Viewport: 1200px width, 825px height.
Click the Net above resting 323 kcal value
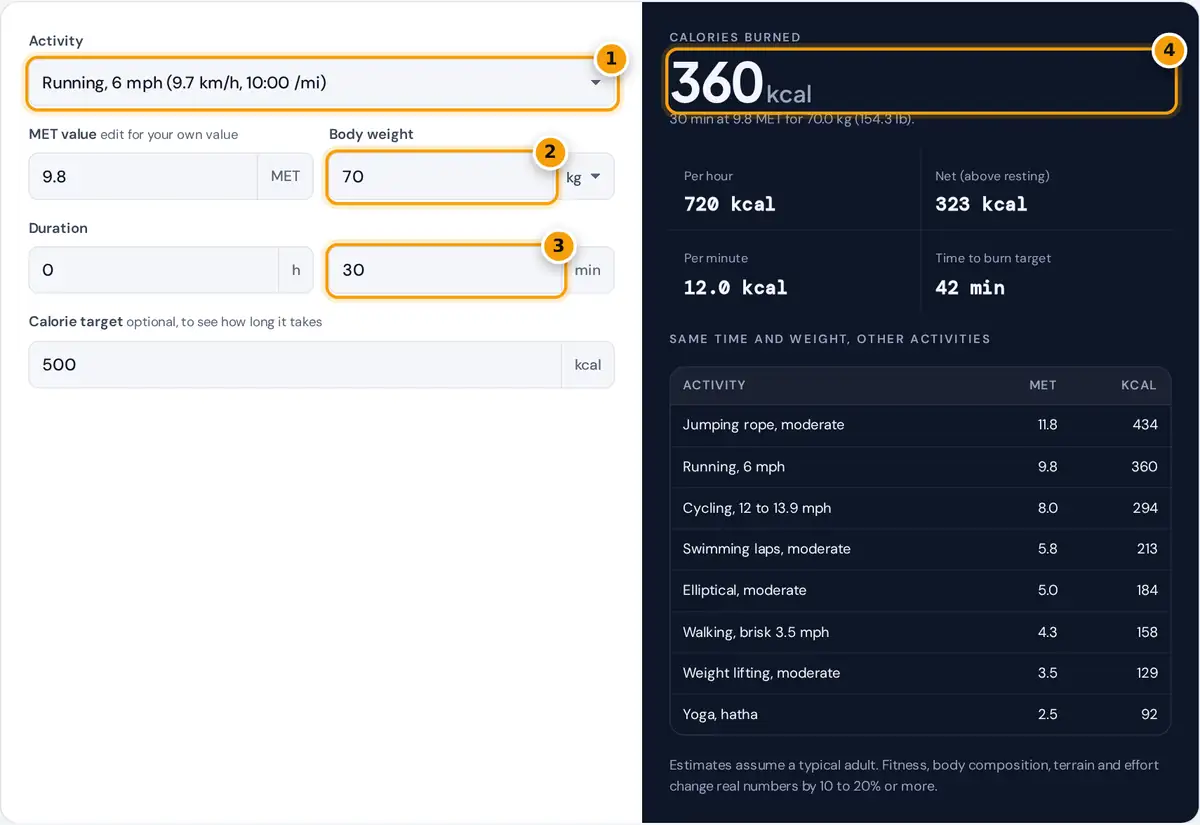981,204
